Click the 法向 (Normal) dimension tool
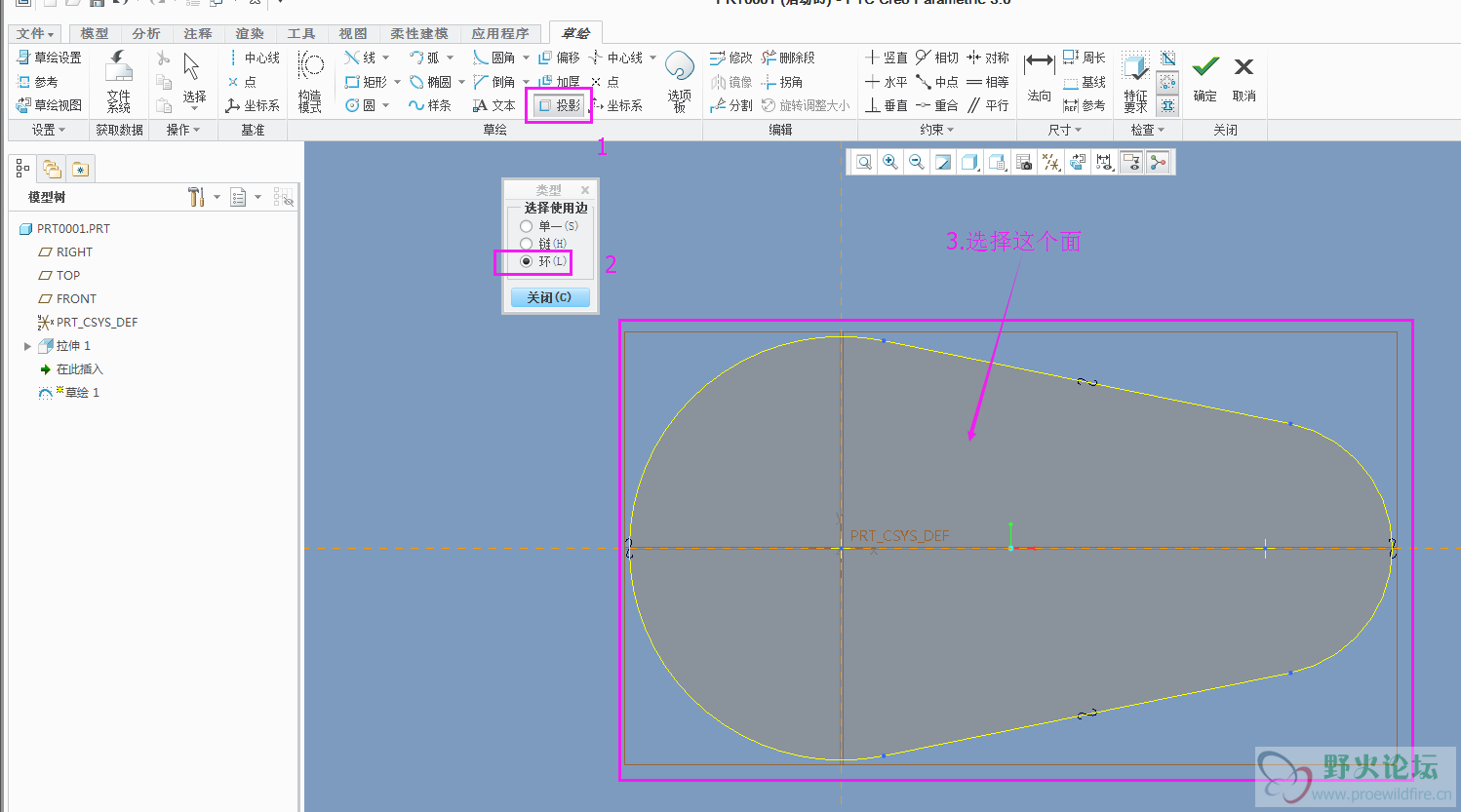 [1039, 78]
